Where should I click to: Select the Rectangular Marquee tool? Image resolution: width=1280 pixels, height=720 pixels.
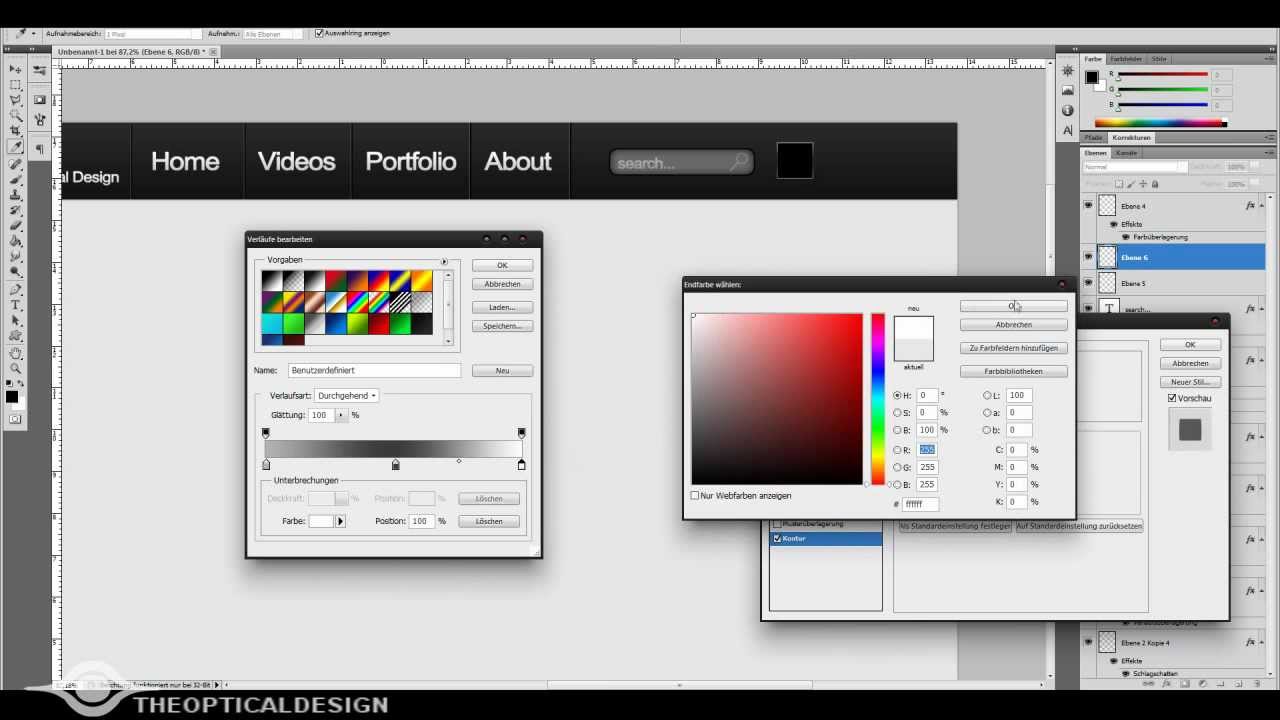16,85
